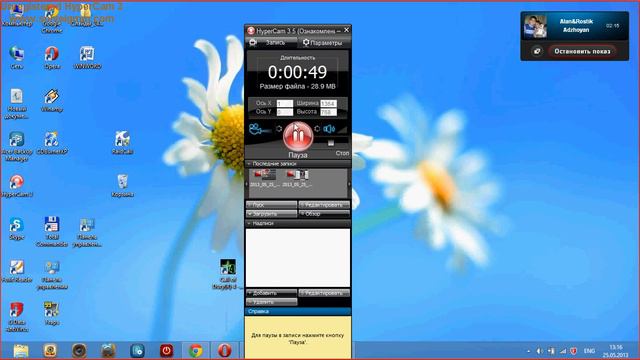Click the Пуск button
Screen dimensions: 640x360
point(271,204)
